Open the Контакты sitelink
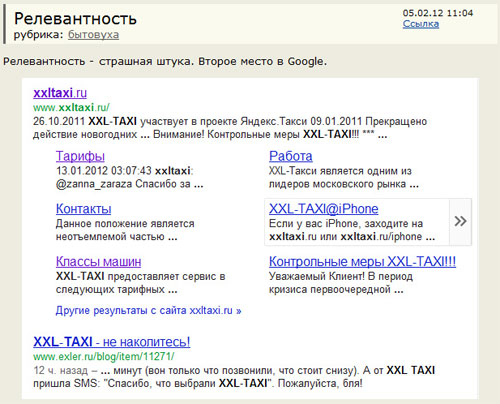Image resolution: width=500 pixels, height=404 pixels. pos(84,209)
